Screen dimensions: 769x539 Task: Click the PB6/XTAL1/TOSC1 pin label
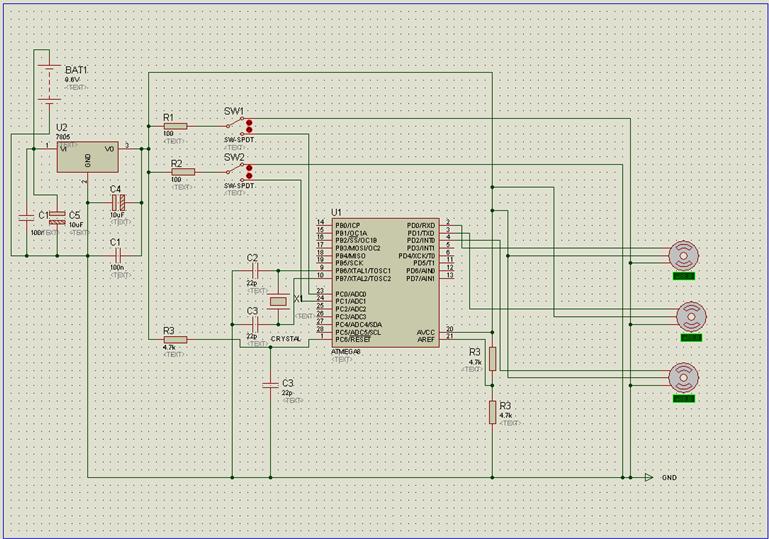[x=363, y=271]
